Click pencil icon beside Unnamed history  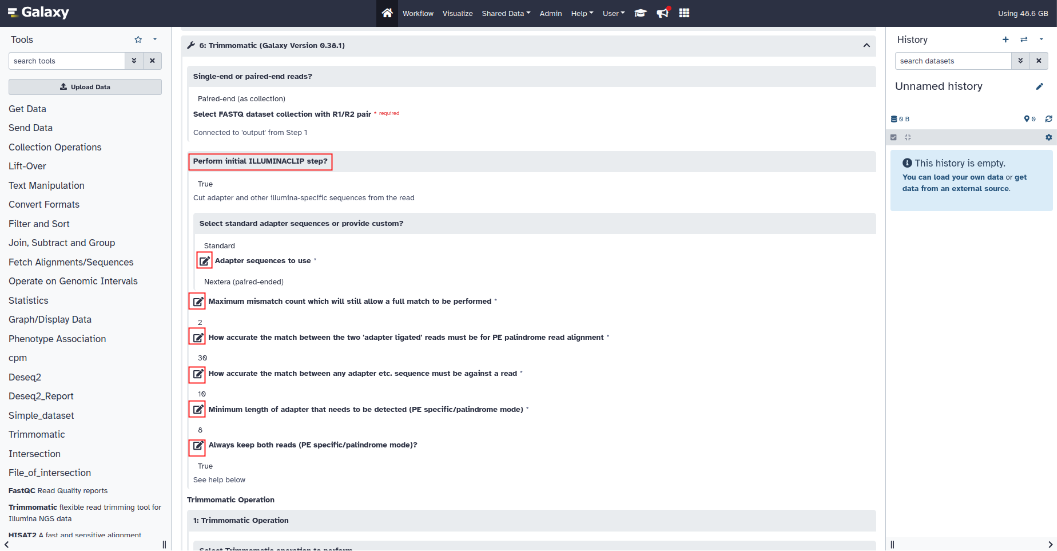tap(1039, 87)
